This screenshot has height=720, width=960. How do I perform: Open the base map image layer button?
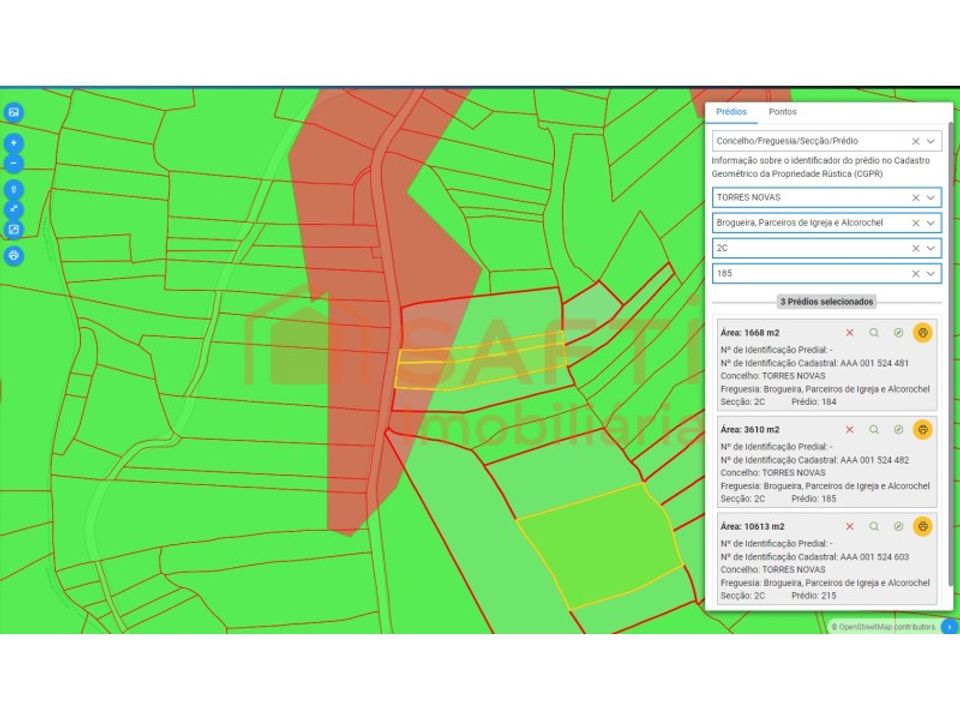(x=13, y=113)
